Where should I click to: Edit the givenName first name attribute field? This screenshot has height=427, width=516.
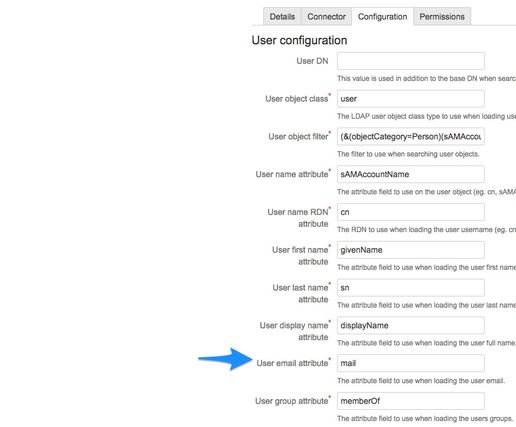[x=411, y=250]
